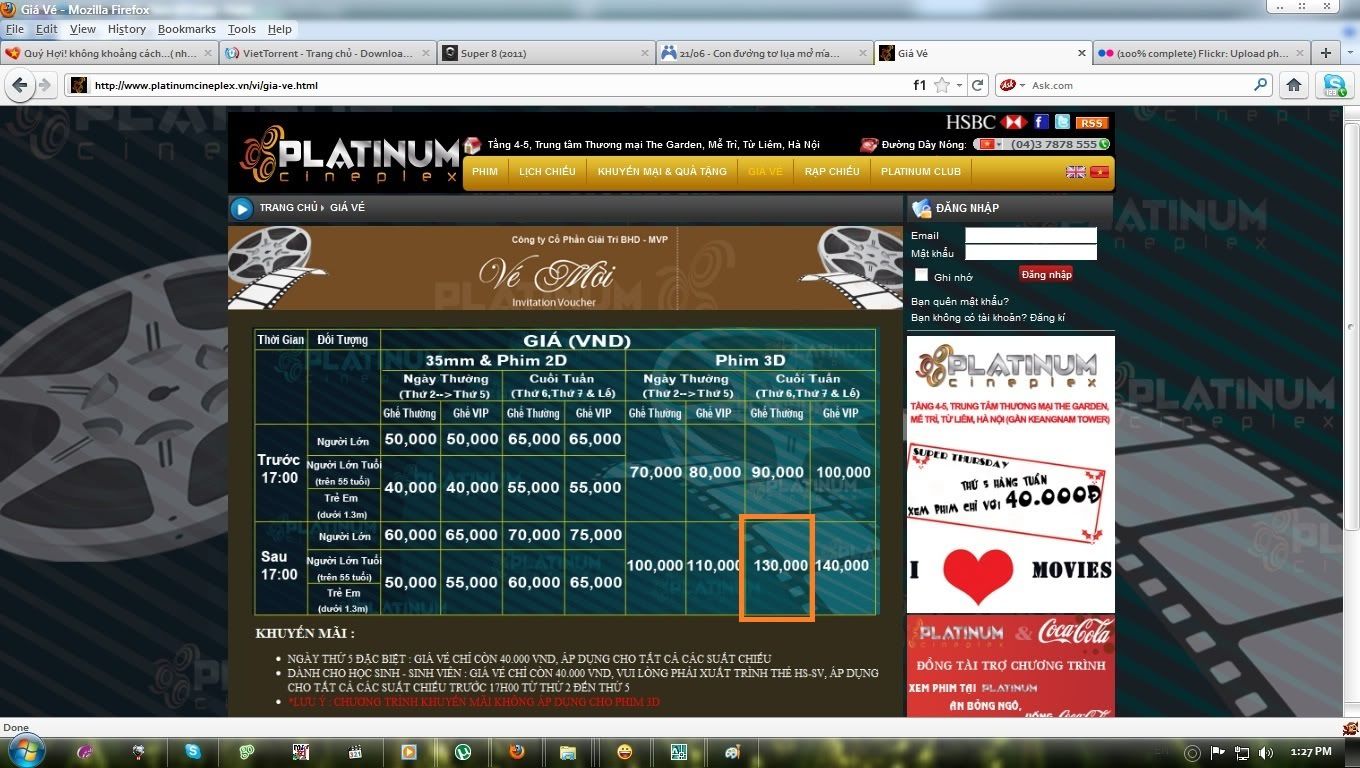This screenshot has width=1360, height=768.
Task: Click the HSBC logo in site header
Action: click(986, 122)
